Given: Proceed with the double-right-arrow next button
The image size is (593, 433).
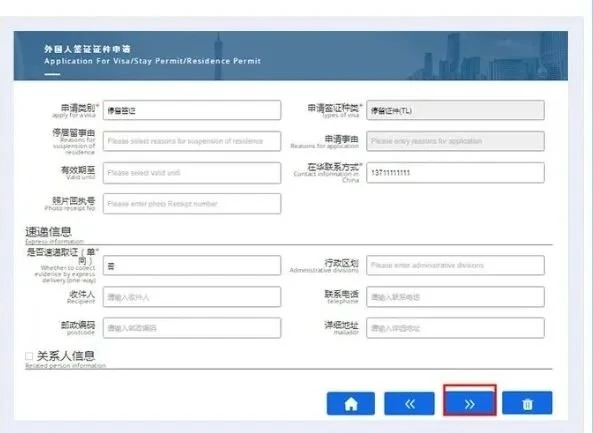Looking at the screenshot, I should coord(470,404).
